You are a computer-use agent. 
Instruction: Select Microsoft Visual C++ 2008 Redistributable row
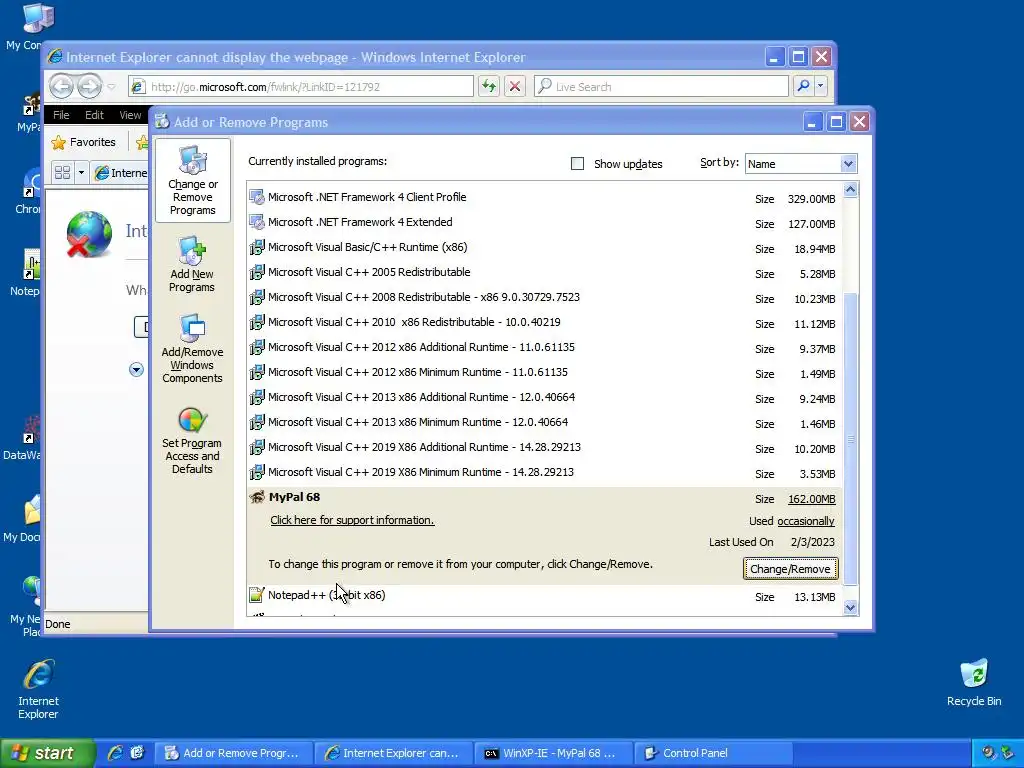pyautogui.click(x=545, y=298)
